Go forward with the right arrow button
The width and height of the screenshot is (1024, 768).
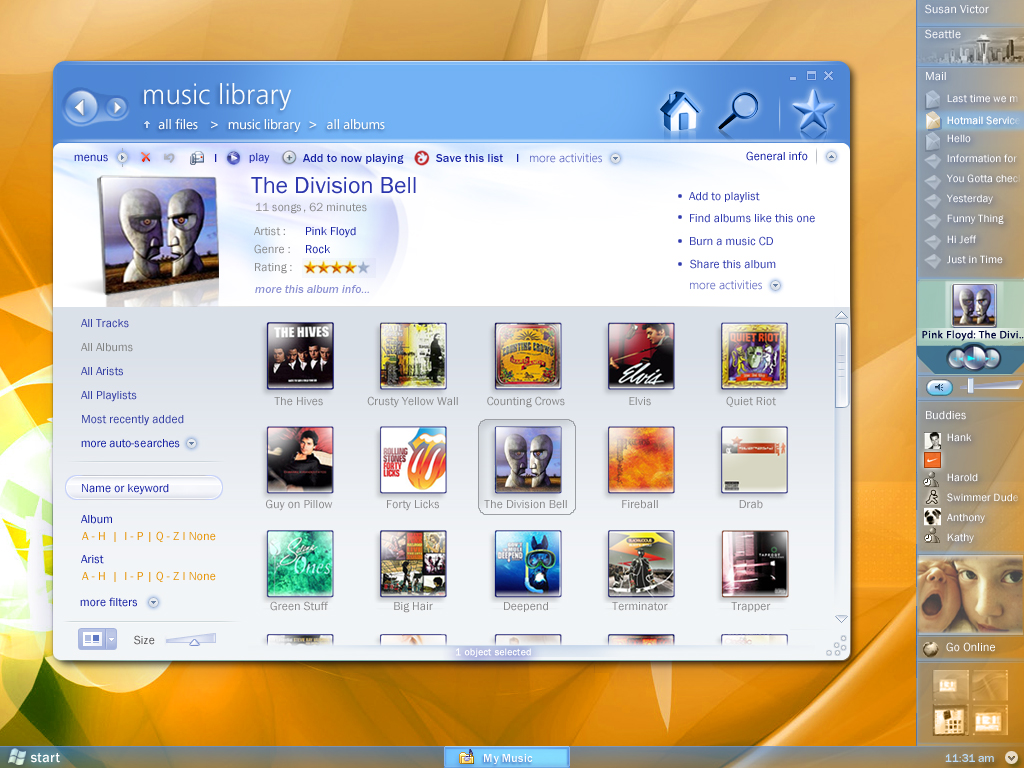pyautogui.click(x=116, y=106)
